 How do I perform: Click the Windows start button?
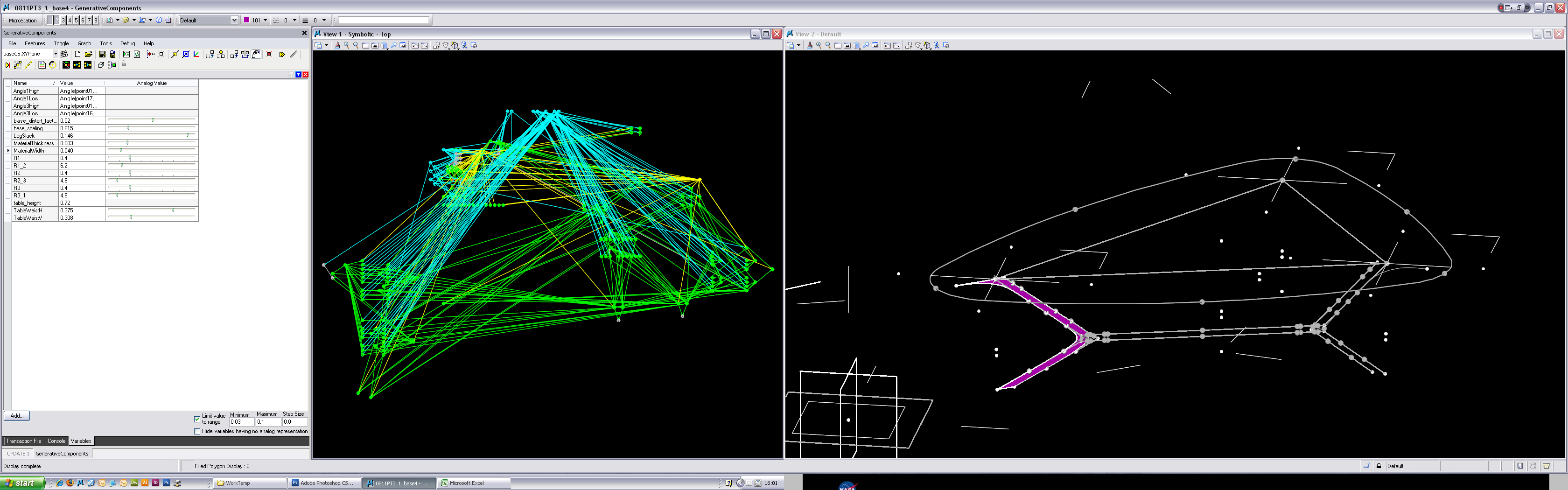click(22, 483)
